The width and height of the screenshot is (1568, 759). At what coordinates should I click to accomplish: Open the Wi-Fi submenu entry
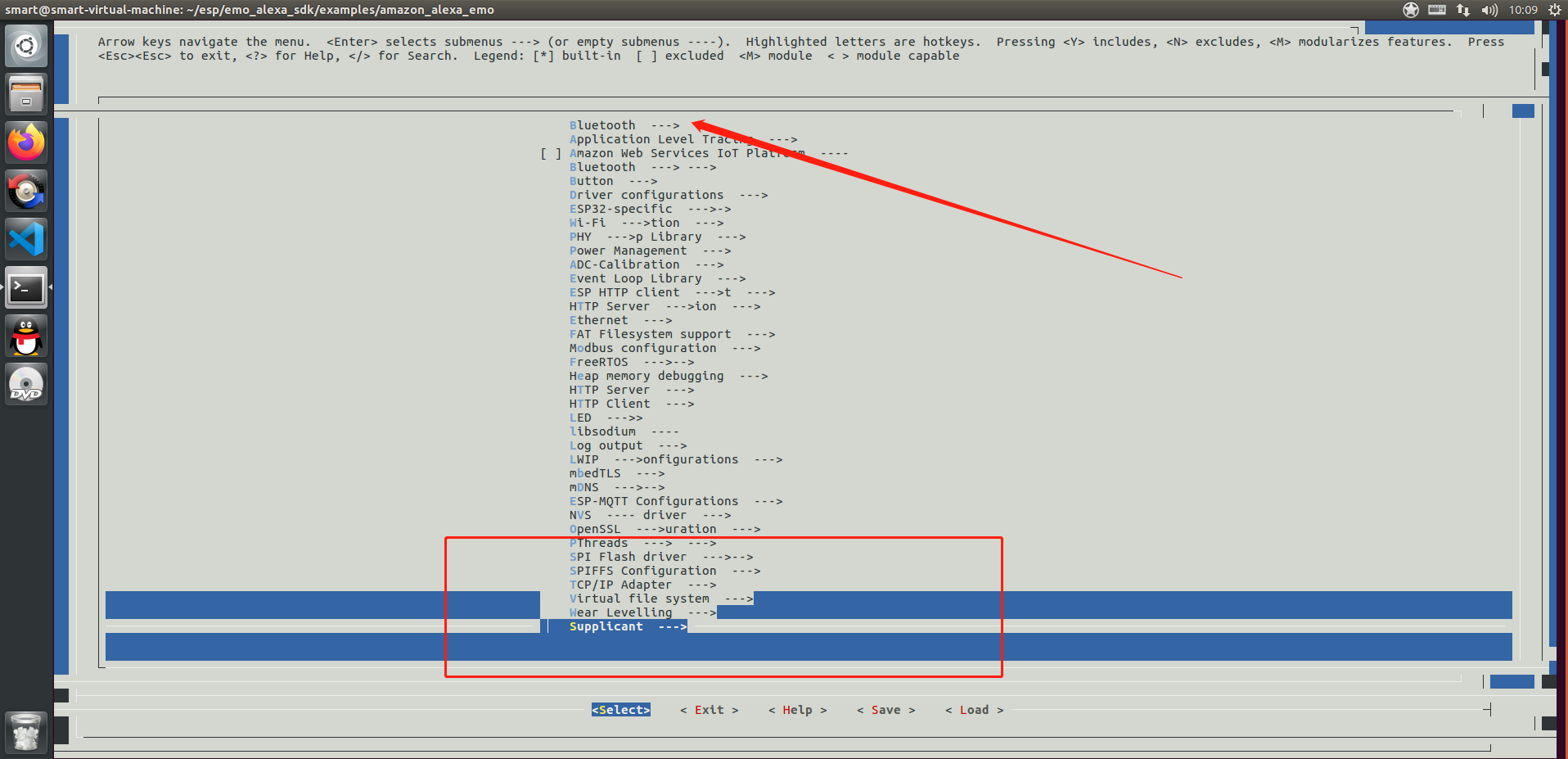(x=647, y=223)
